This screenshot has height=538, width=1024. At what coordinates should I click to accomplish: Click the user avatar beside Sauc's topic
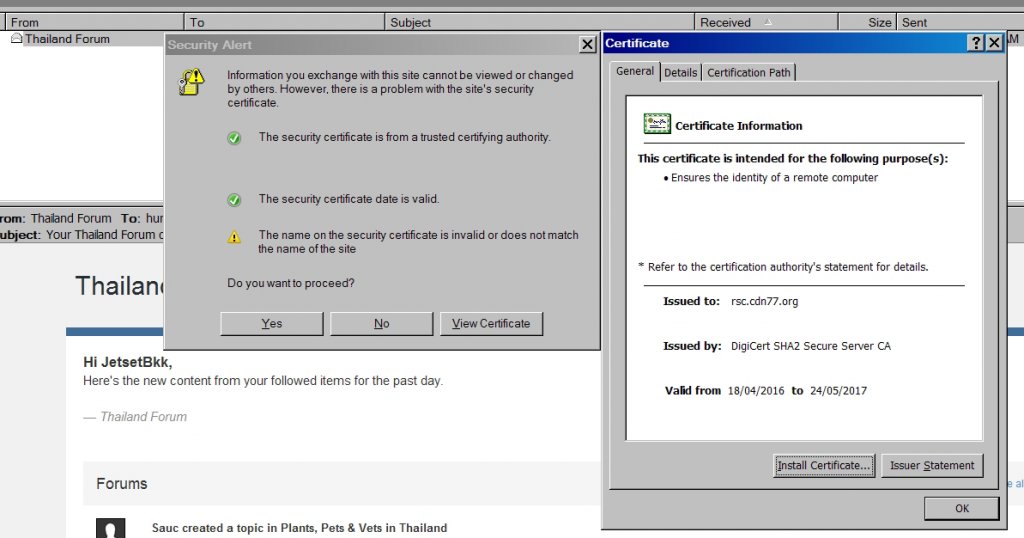(x=110, y=528)
